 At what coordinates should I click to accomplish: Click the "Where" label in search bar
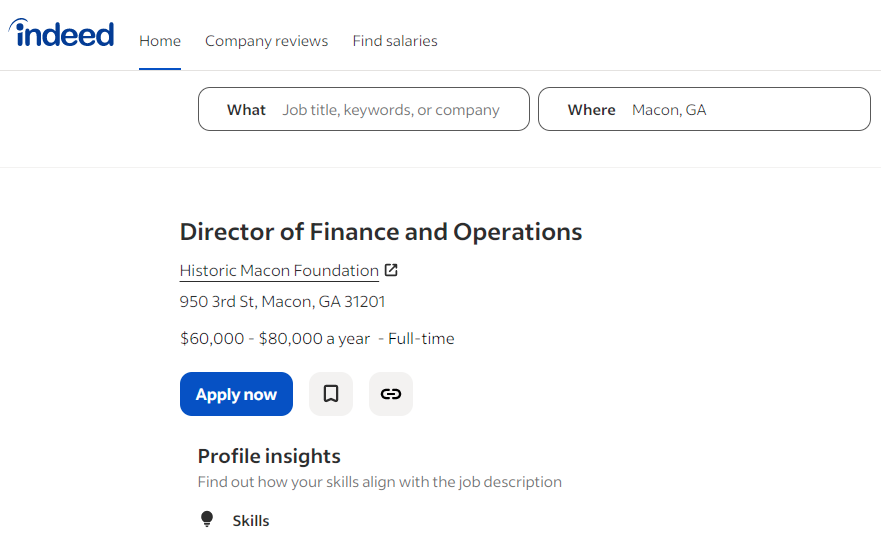[591, 110]
